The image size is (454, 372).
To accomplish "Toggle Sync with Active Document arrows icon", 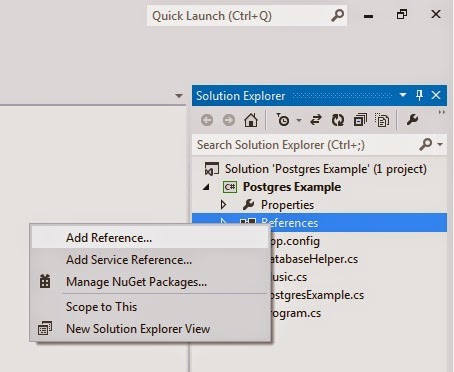I will [x=316, y=120].
